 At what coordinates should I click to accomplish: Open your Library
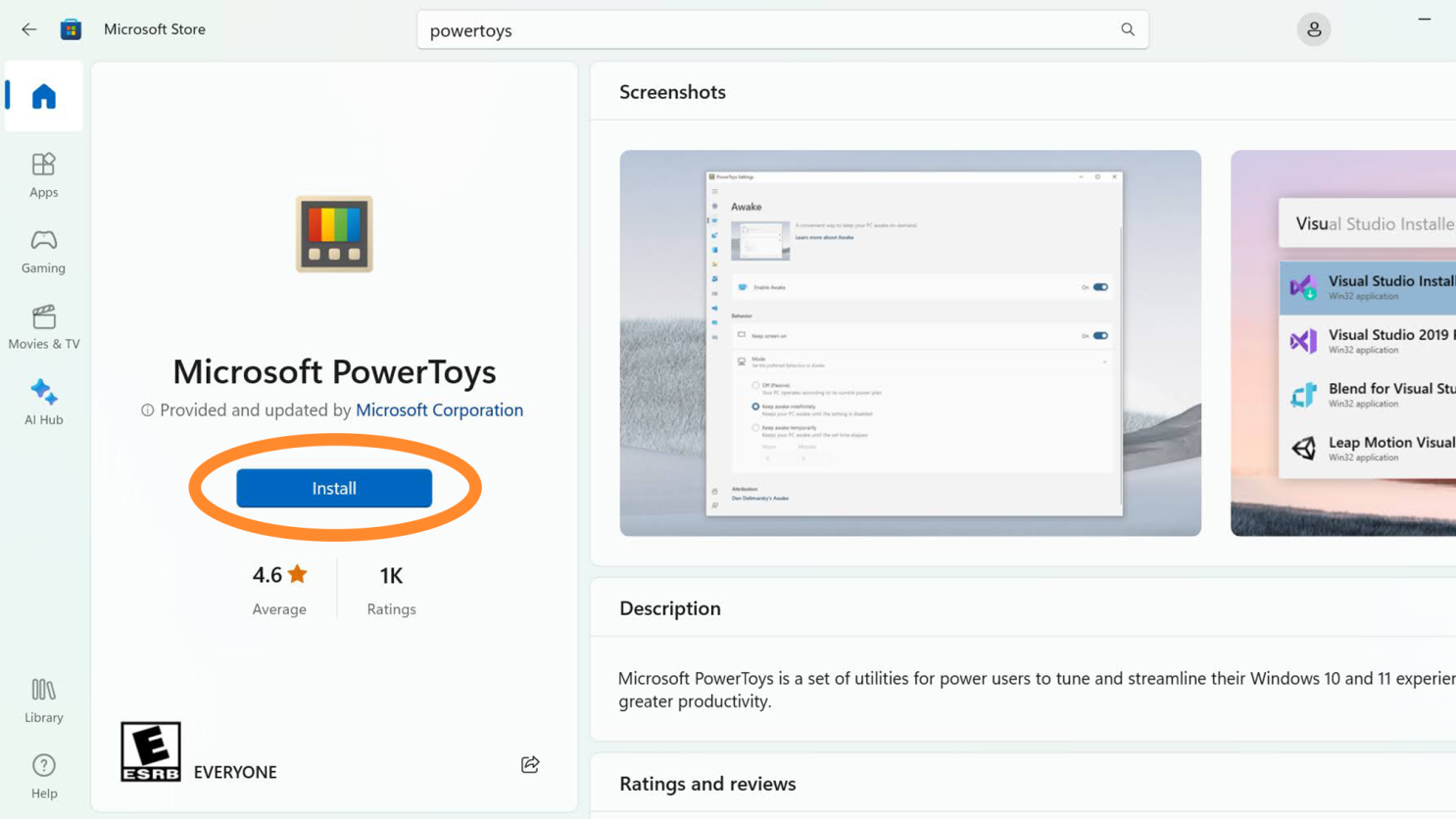(x=43, y=699)
